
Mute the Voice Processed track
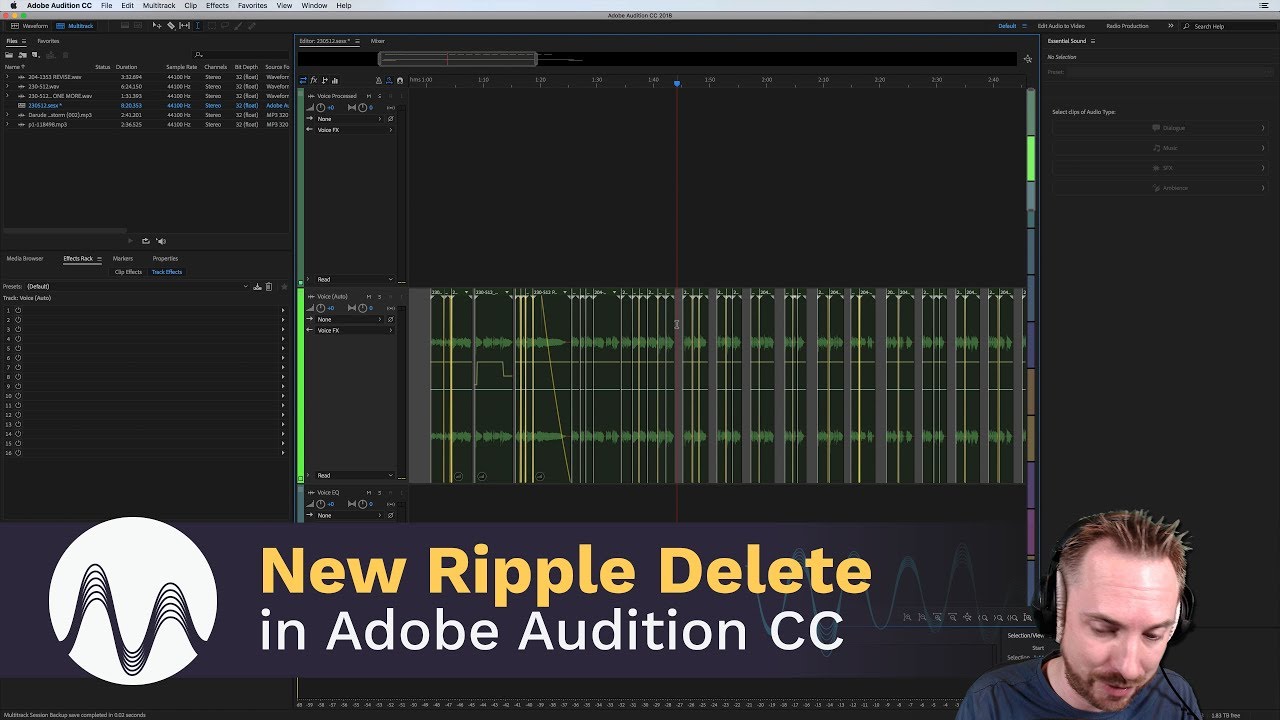[369, 96]
